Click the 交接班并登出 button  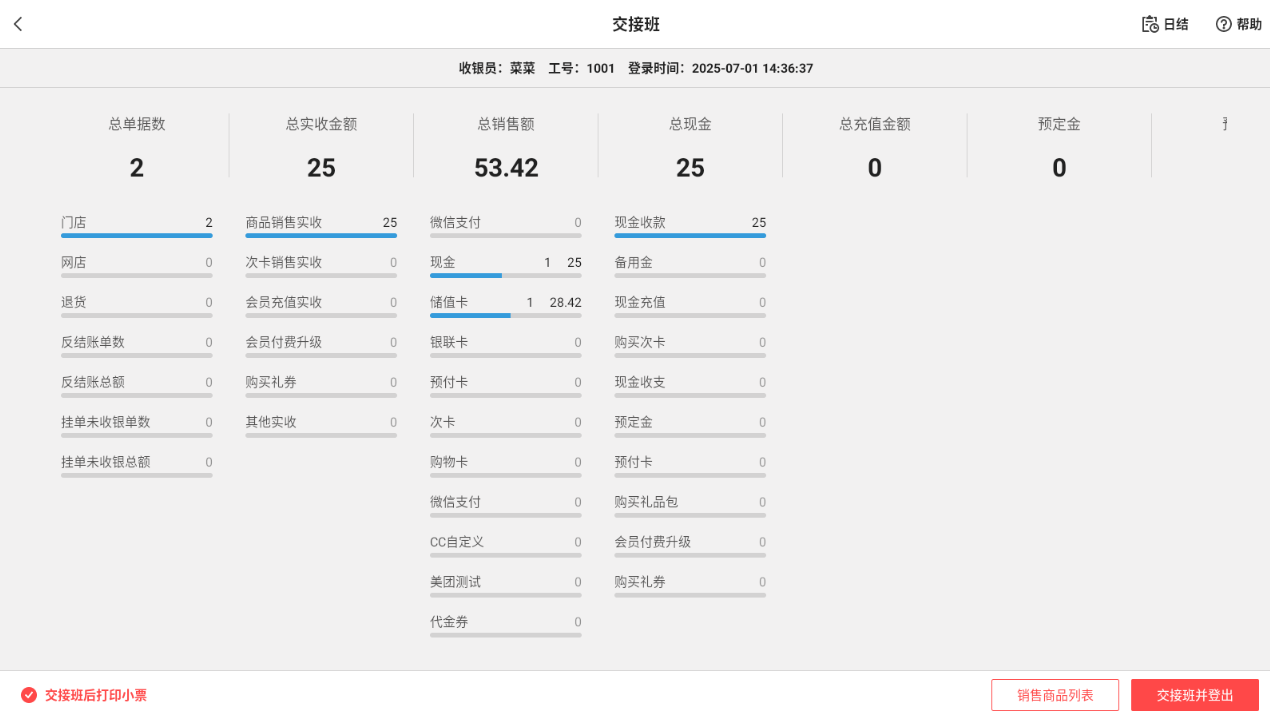(1195, 695)
